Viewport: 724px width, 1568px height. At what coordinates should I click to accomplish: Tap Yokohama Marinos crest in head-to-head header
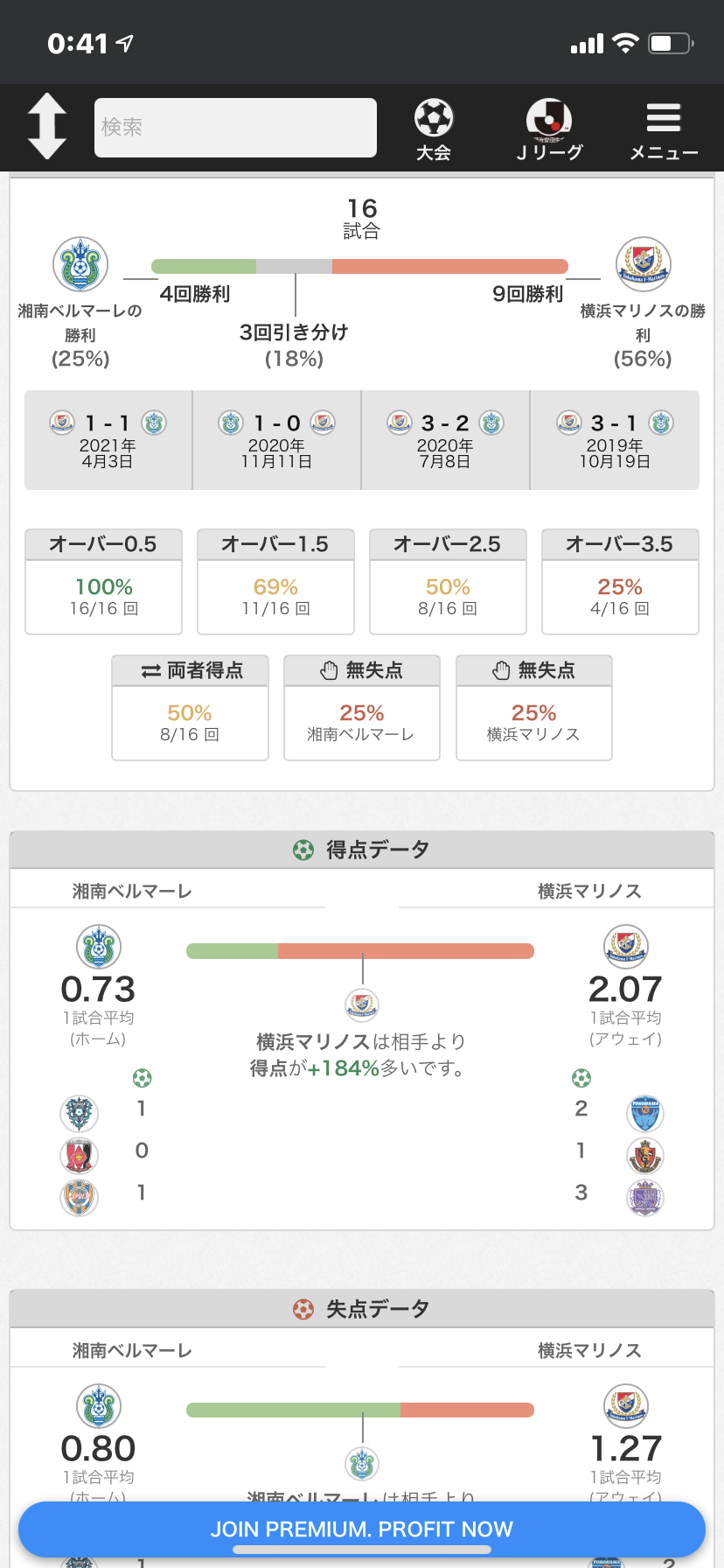tap(643, 264)
